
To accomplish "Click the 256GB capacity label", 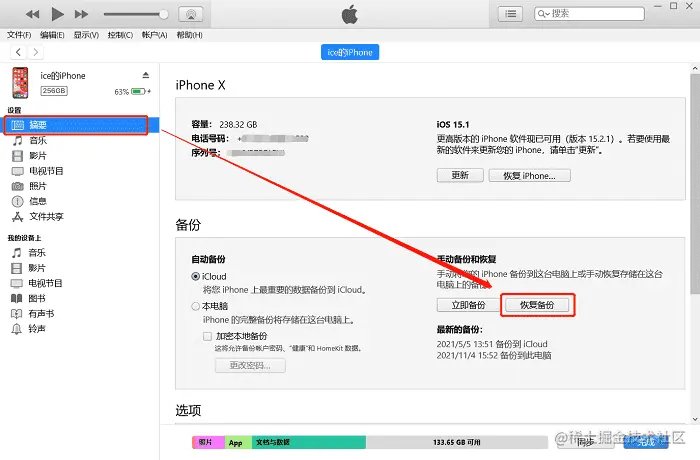I will (54, 91).
